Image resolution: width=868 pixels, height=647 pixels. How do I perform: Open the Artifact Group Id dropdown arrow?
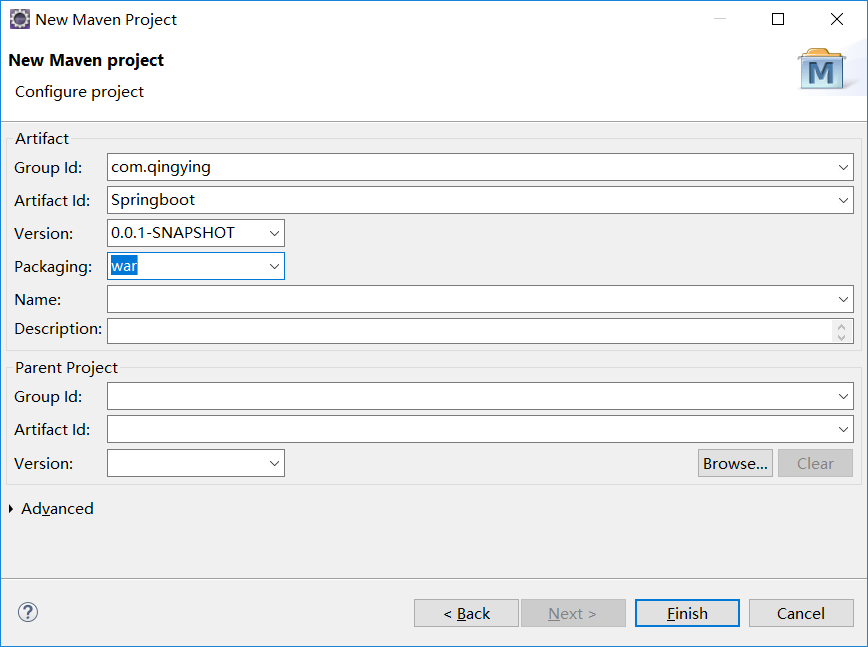(x=843, y=167)
